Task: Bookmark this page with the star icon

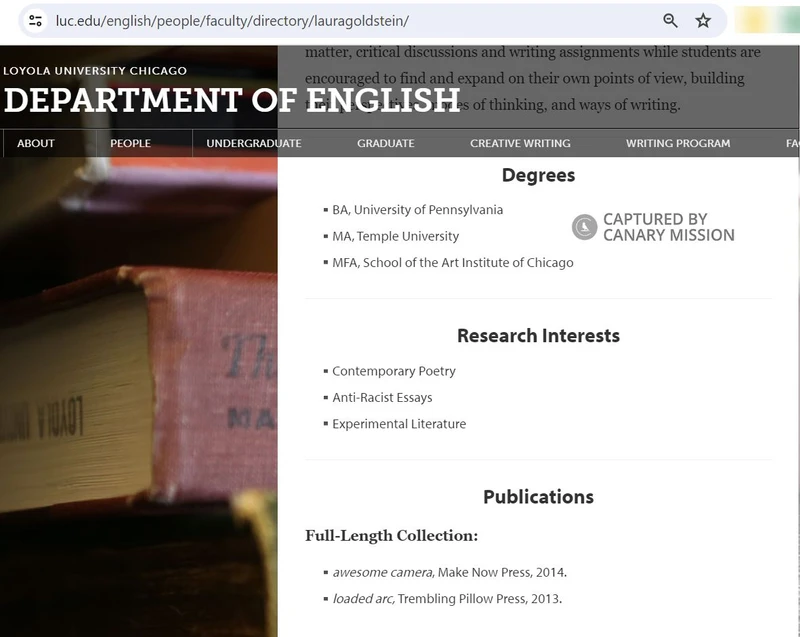Action: click(x=703, y=21)
